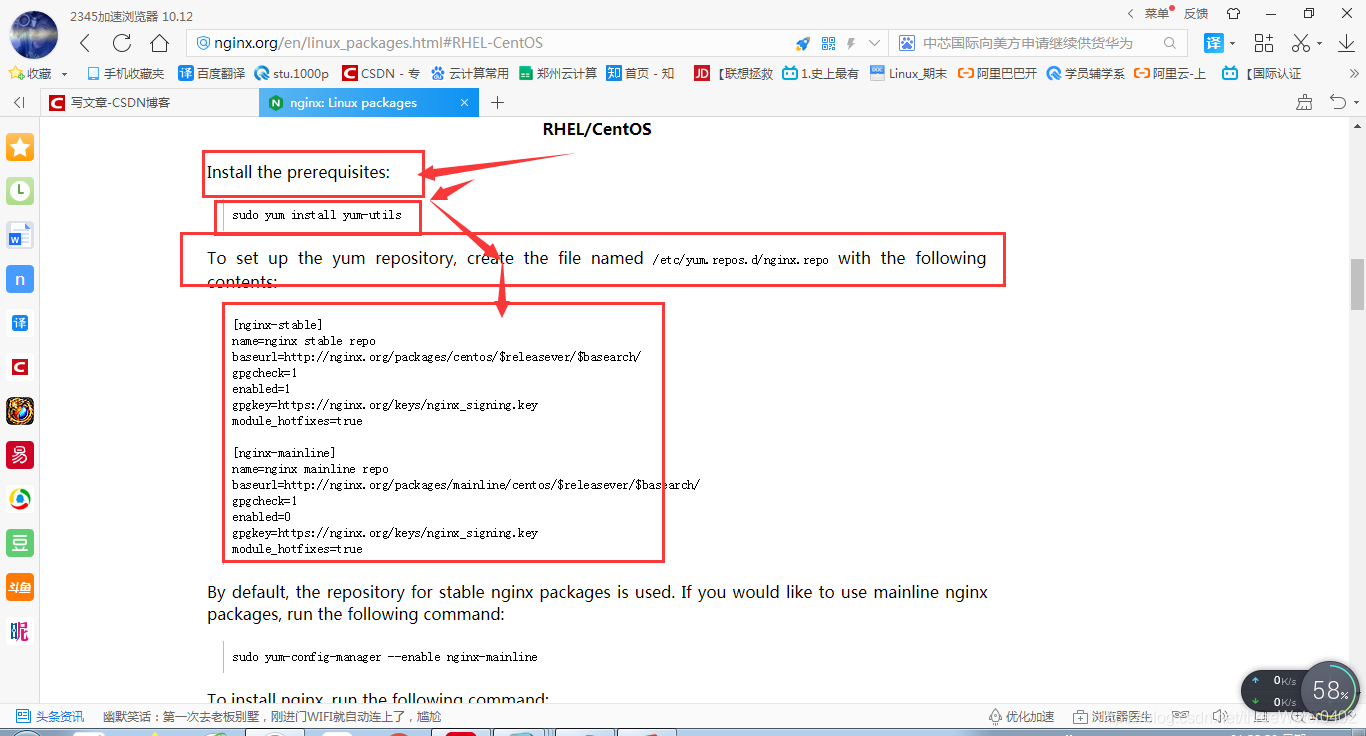
Task: Expand the 收藏 dropdown arrow
Action: click(65, 74)
